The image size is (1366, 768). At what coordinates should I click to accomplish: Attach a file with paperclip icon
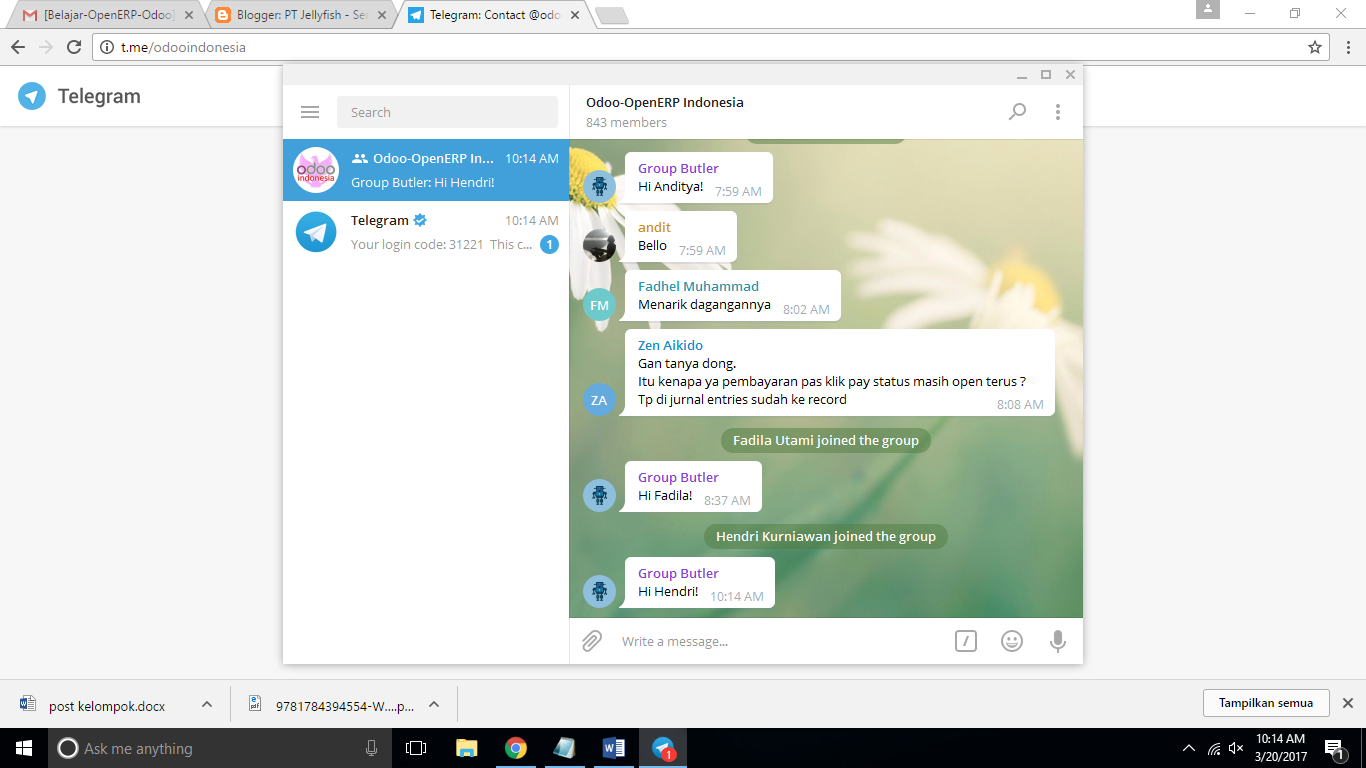pyautogui.click(x=592, y=641)
